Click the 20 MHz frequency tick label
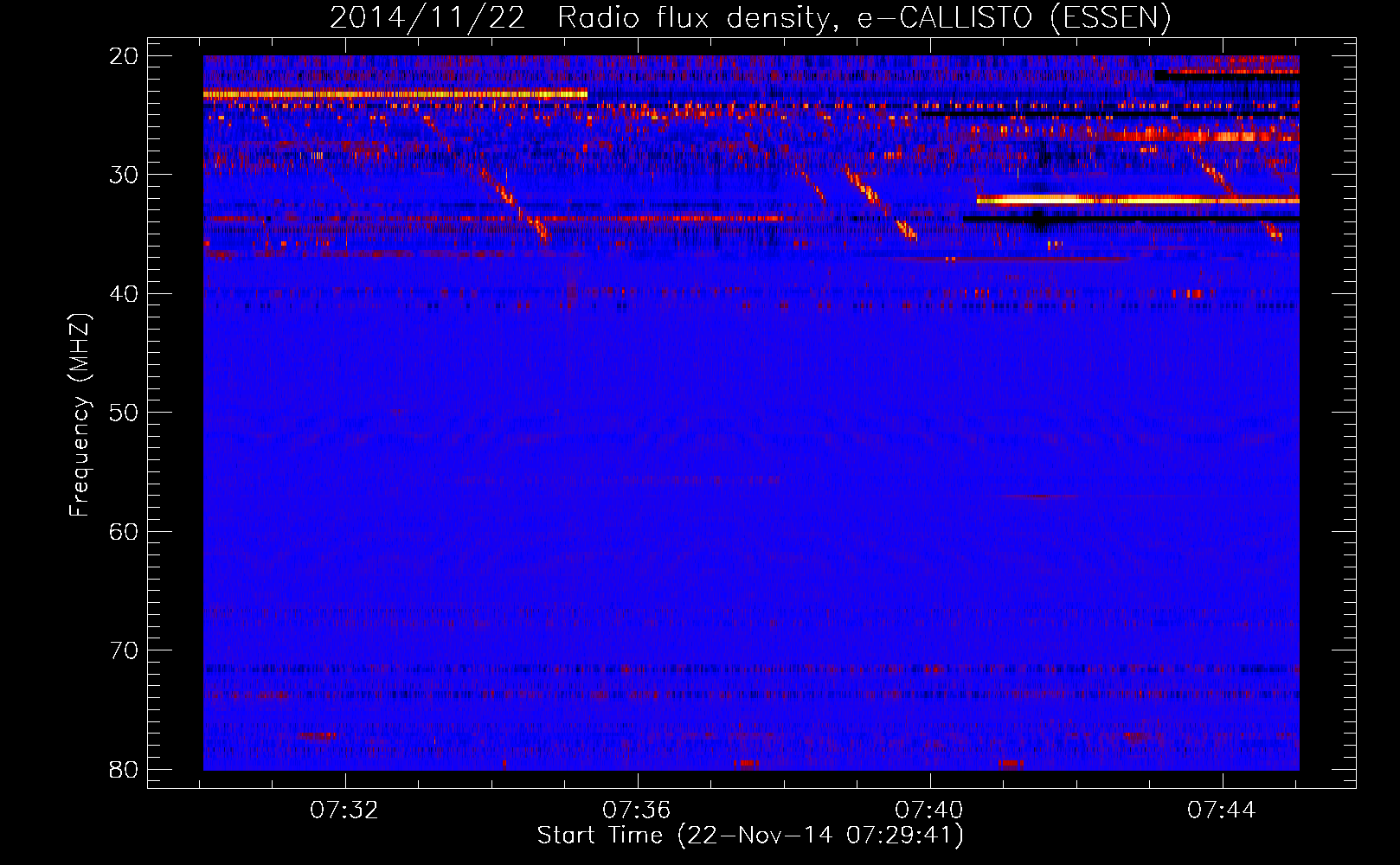The height and width of the screenshot is (865, 1400). click(125, 56)
